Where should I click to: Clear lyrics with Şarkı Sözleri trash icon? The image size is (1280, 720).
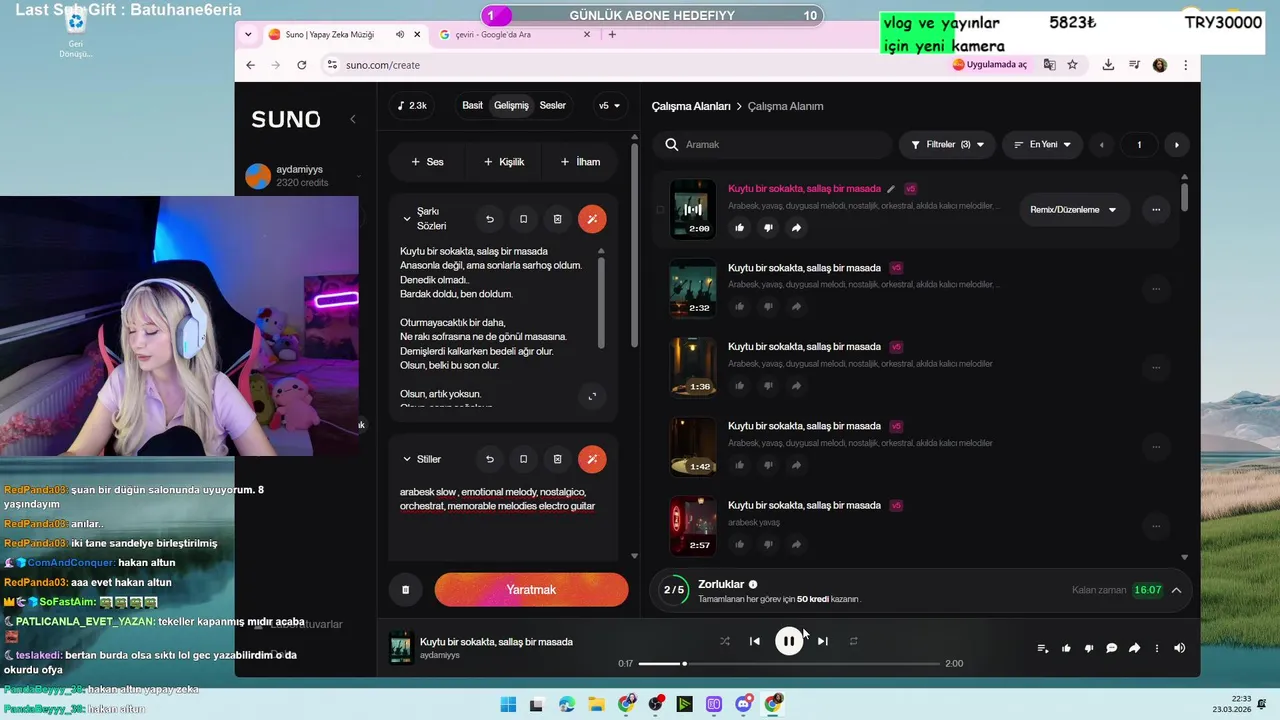[558, 219]
